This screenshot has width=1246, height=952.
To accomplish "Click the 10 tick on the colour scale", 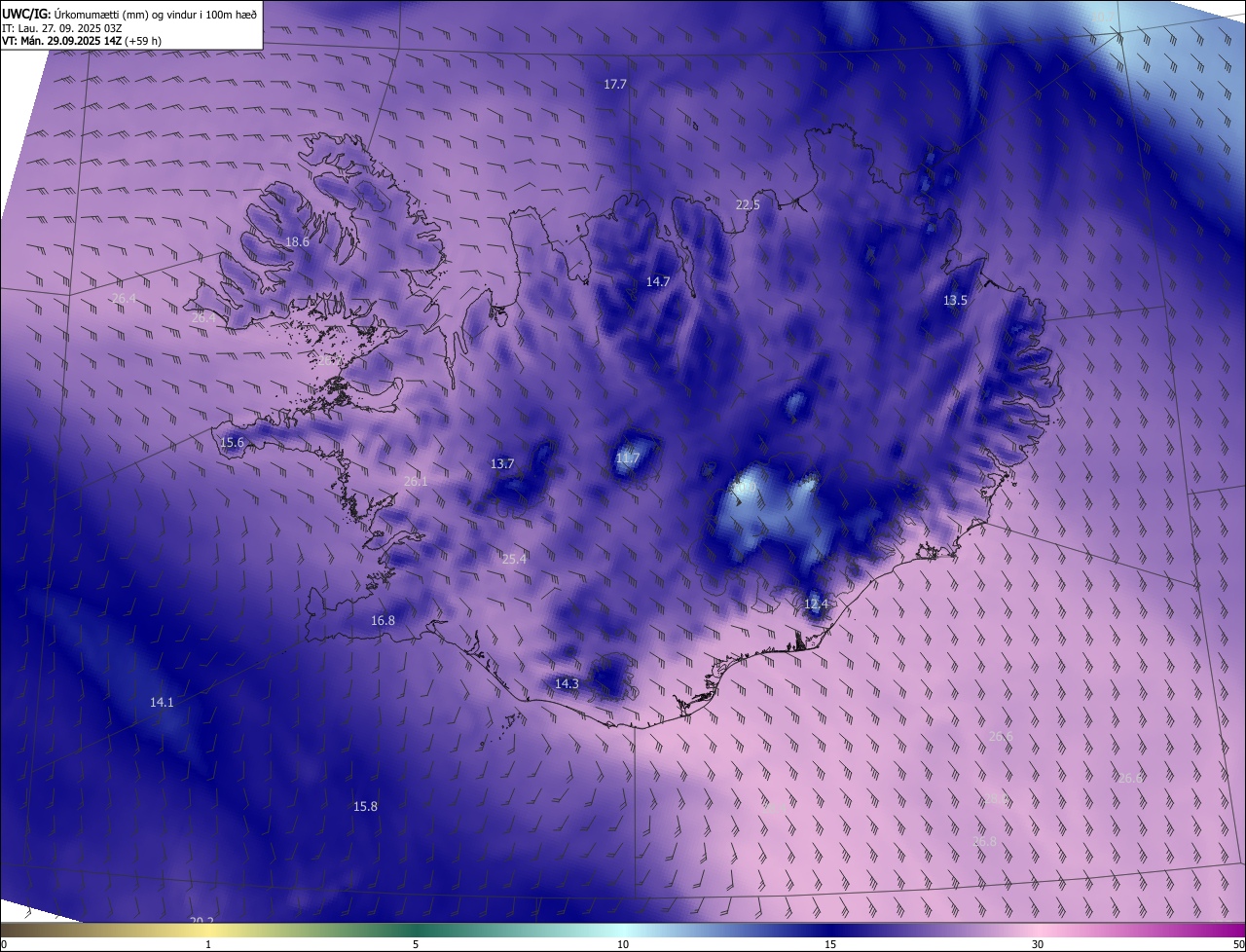I will click(623, 945).
